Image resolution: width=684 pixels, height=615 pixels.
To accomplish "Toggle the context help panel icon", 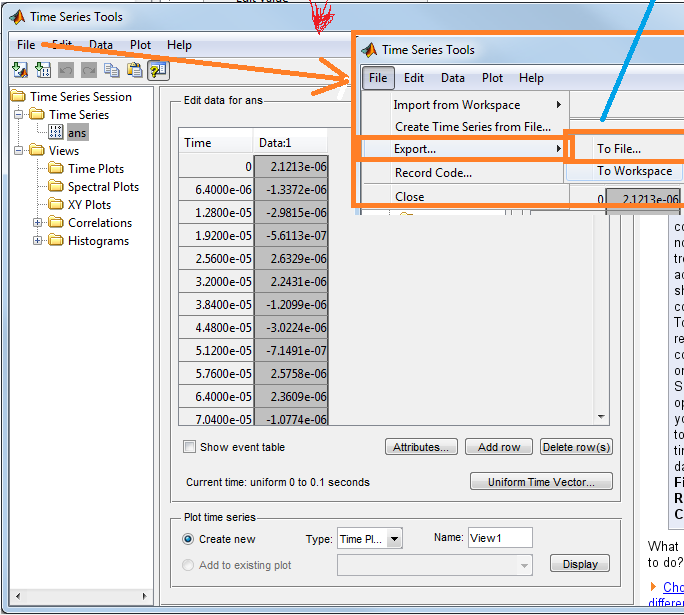I will (158, 70).
